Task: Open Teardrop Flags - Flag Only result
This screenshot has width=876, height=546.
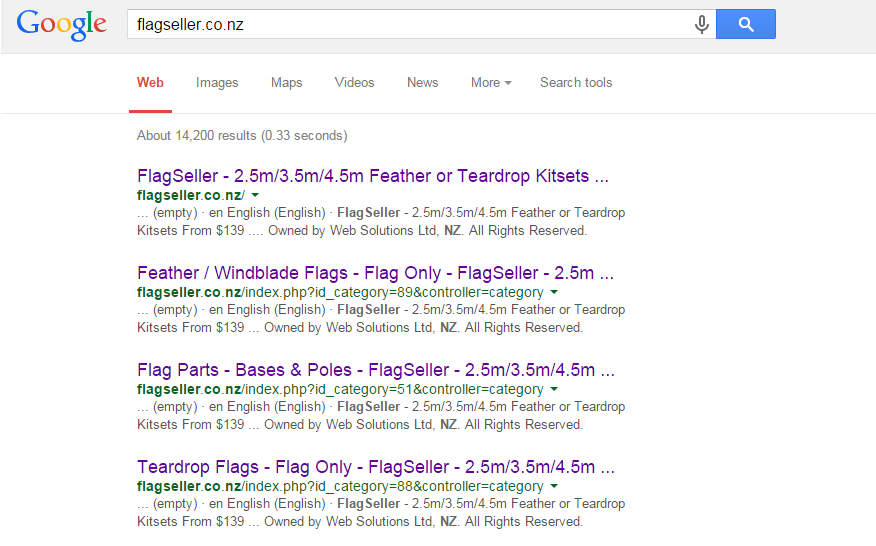Action: coord(376,467)
